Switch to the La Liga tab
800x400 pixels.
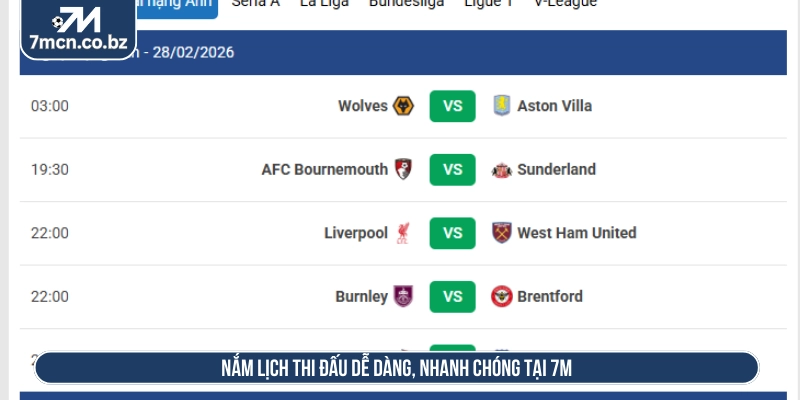click(x=324, y=4)
